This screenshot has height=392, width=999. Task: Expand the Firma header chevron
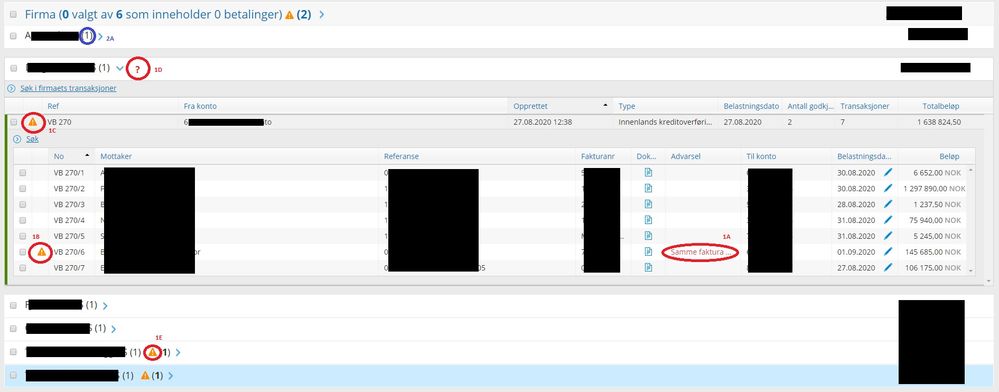(321, 15)
